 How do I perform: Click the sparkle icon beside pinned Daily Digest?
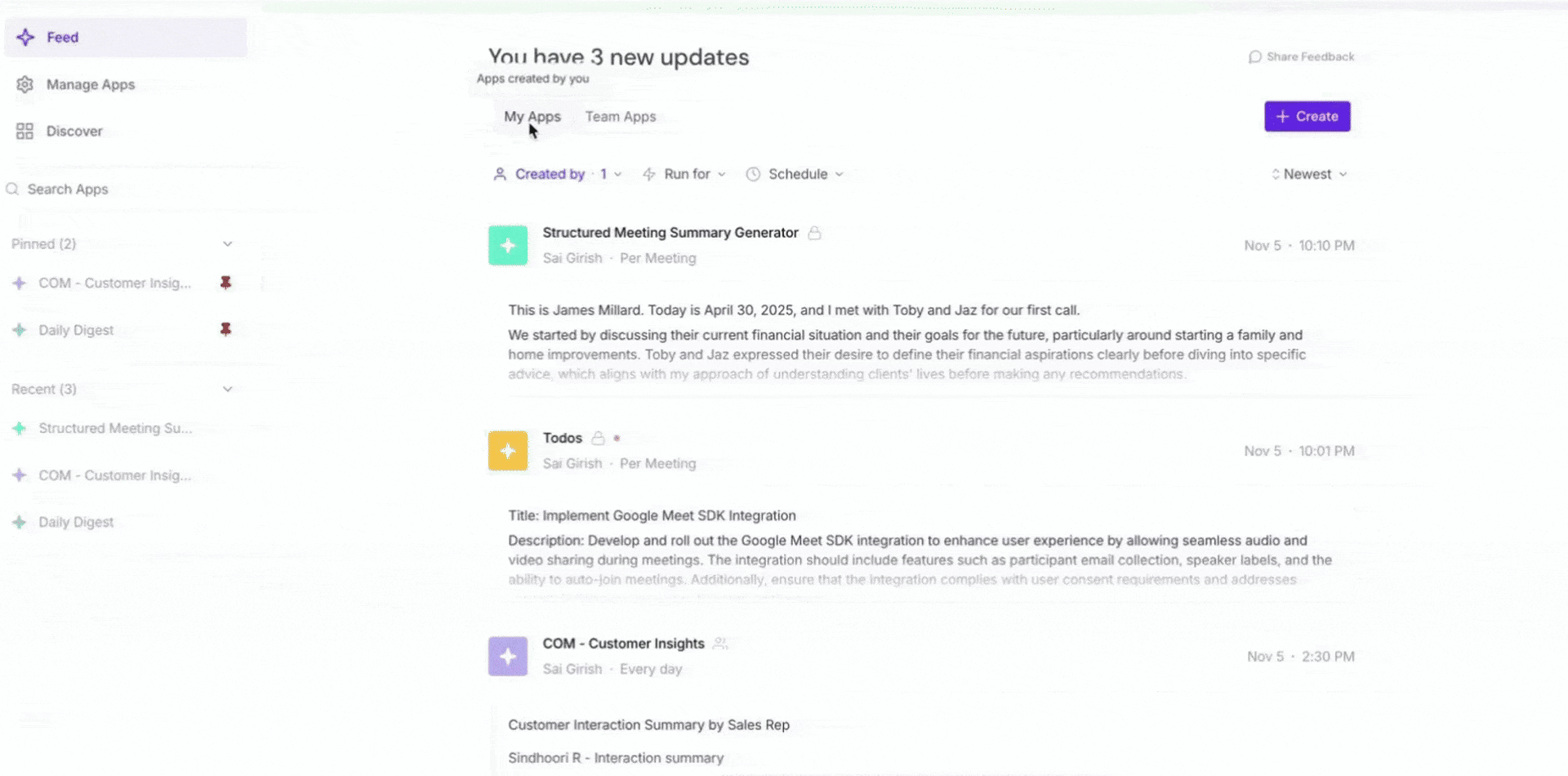click(x=20, y=330)
